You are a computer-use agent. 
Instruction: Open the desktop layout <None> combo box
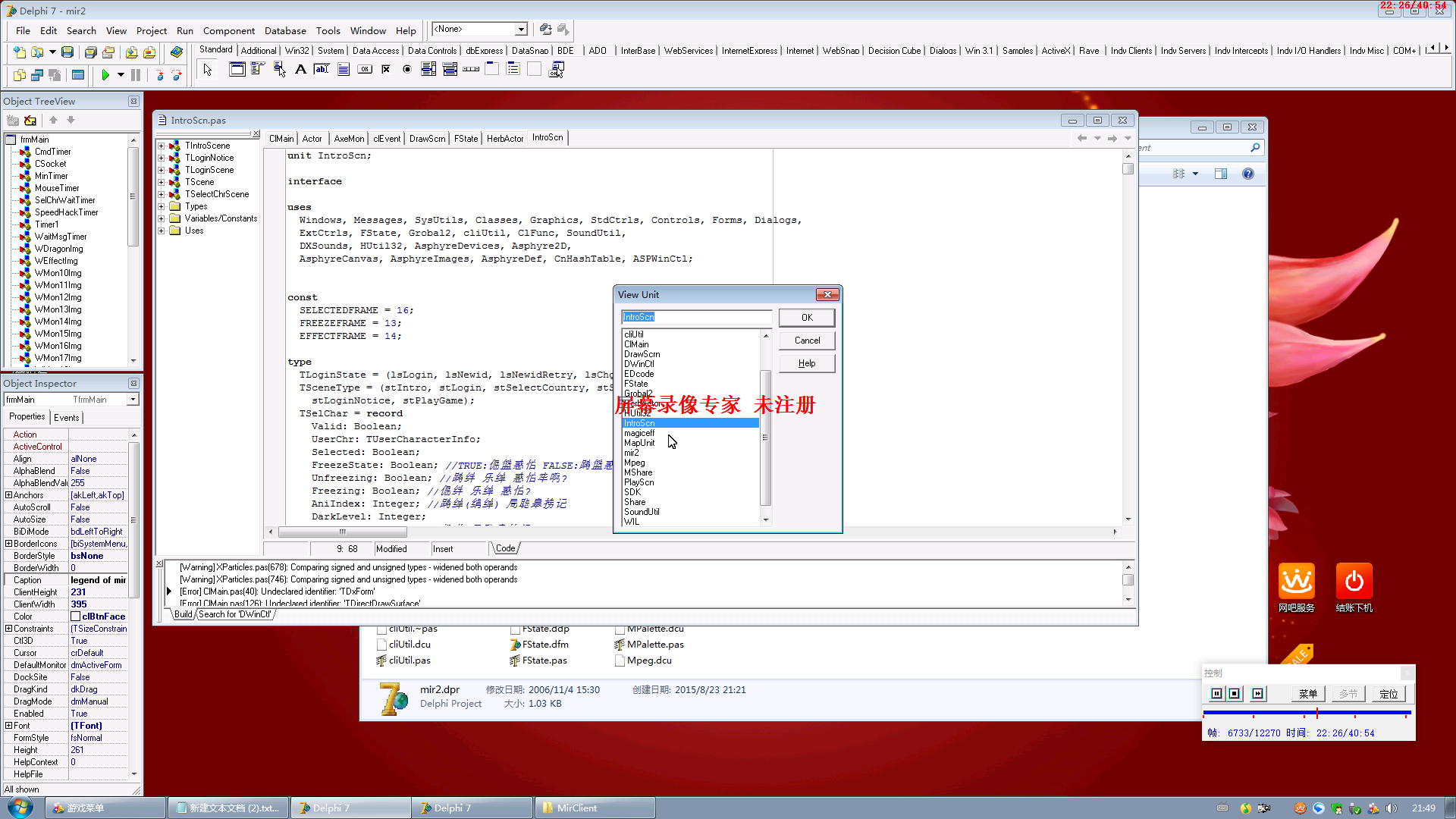pos(522,30)
